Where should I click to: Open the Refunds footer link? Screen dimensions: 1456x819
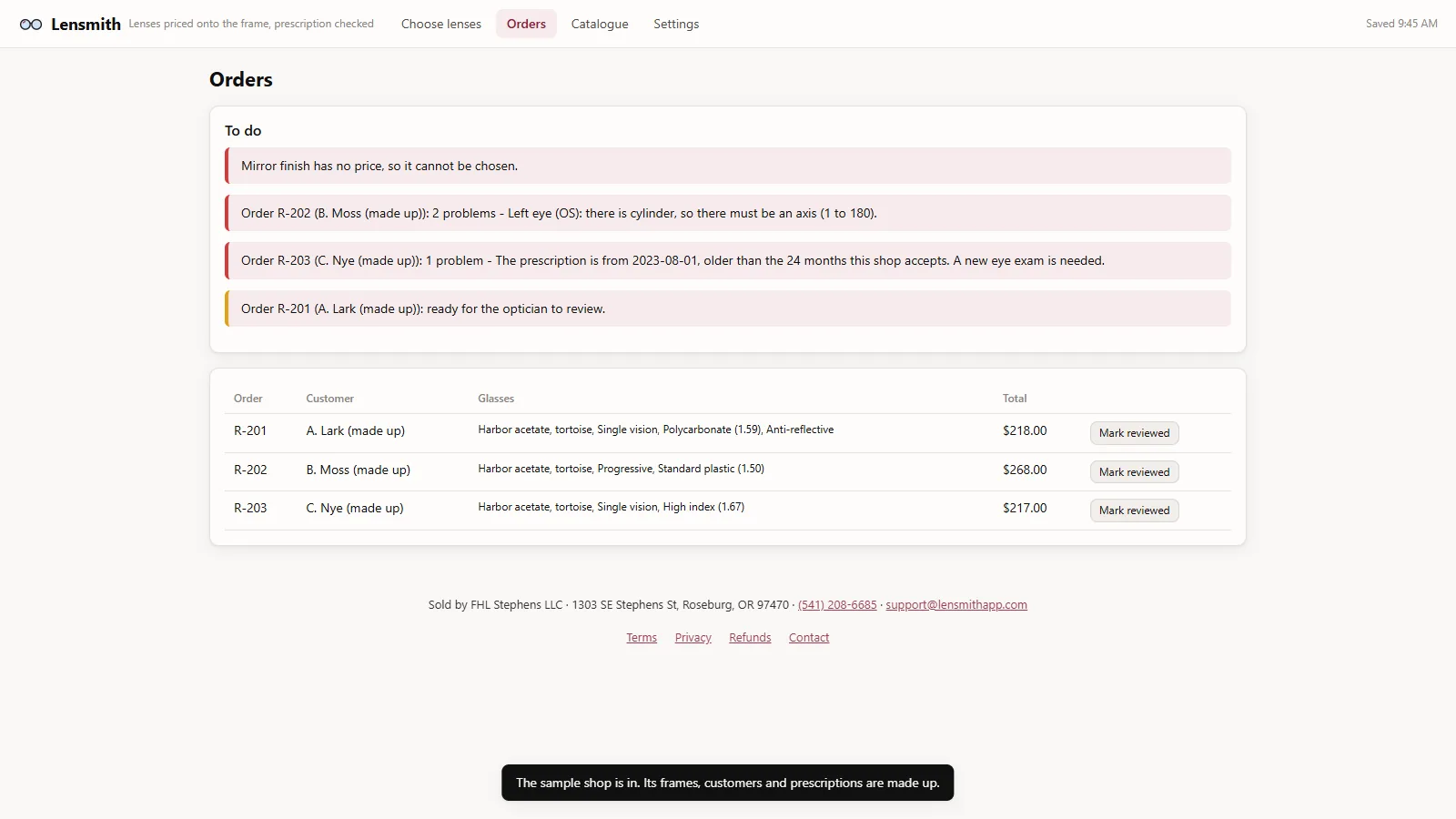coord(750,638)
